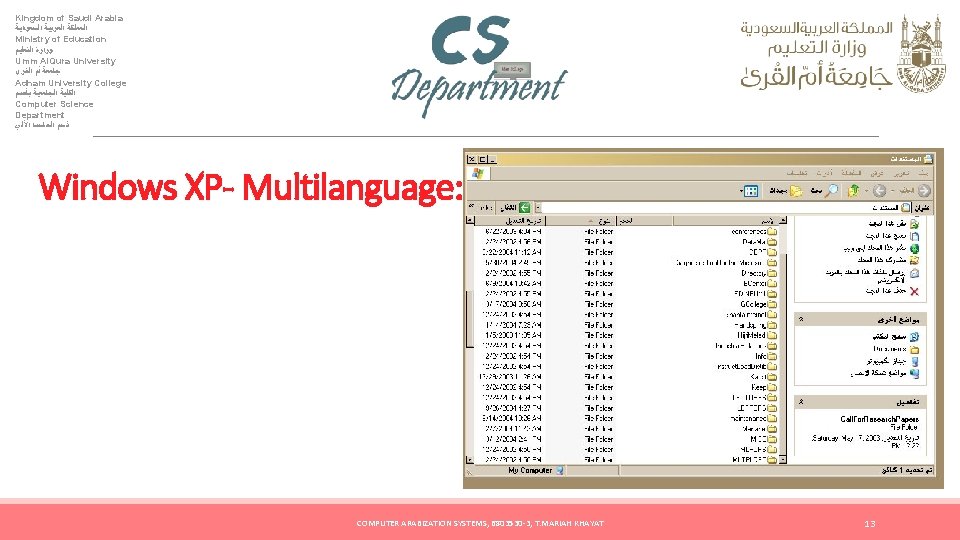Viewport: 960px width, 540px height.
Task: Expand the Links toolbar chevron
Action: [471, 207]
